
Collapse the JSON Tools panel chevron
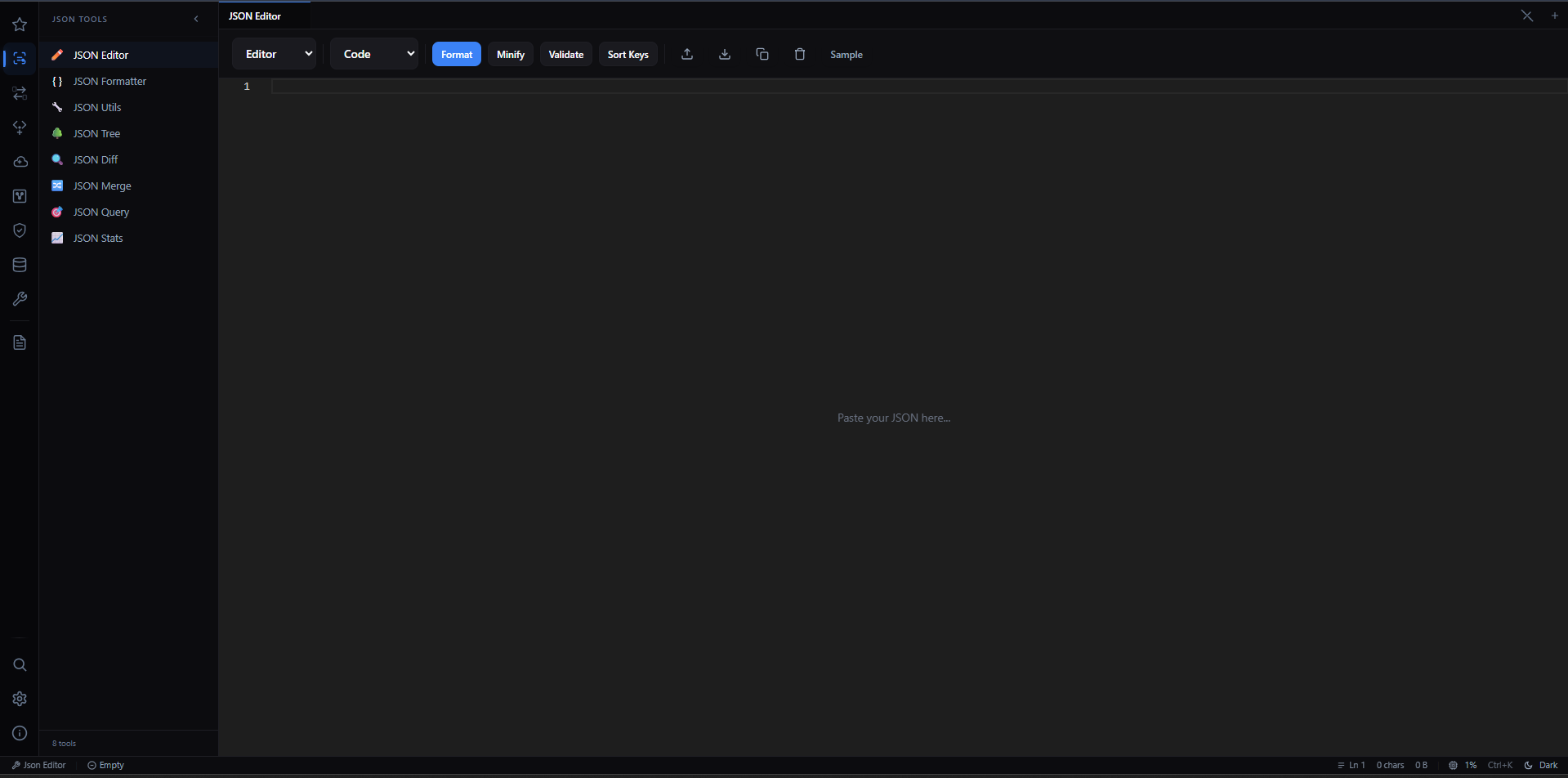coord(196,19)
